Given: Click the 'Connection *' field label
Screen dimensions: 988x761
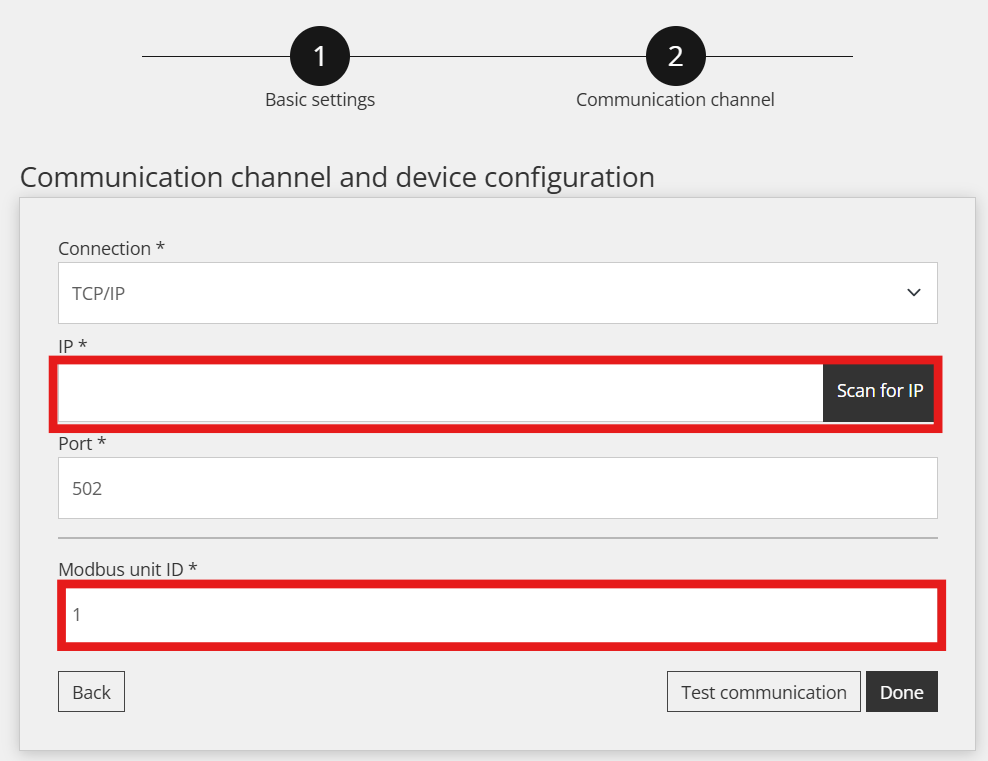Looking at the screenshot, I should pyautogui.click(x=112, y=248).
